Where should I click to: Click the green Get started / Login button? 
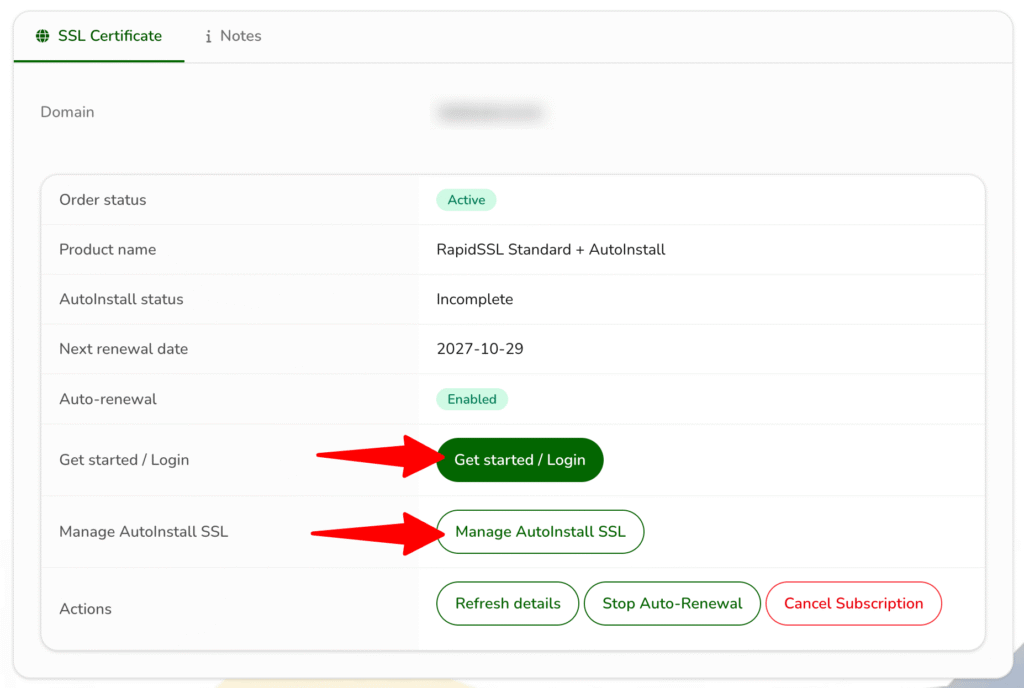pyautogui.click(x=520, y=460)
